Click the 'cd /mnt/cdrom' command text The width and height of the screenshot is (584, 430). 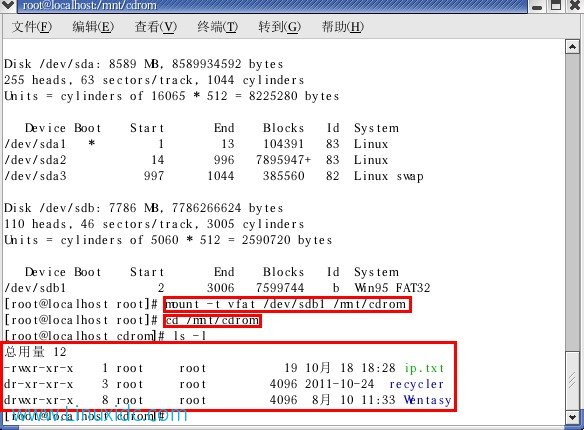(x=212, y=321)
